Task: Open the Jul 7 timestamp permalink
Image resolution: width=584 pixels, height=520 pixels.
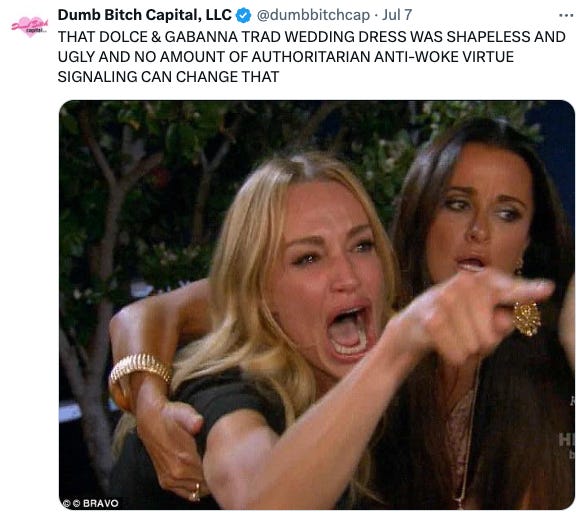Action: tap(397, 15)
